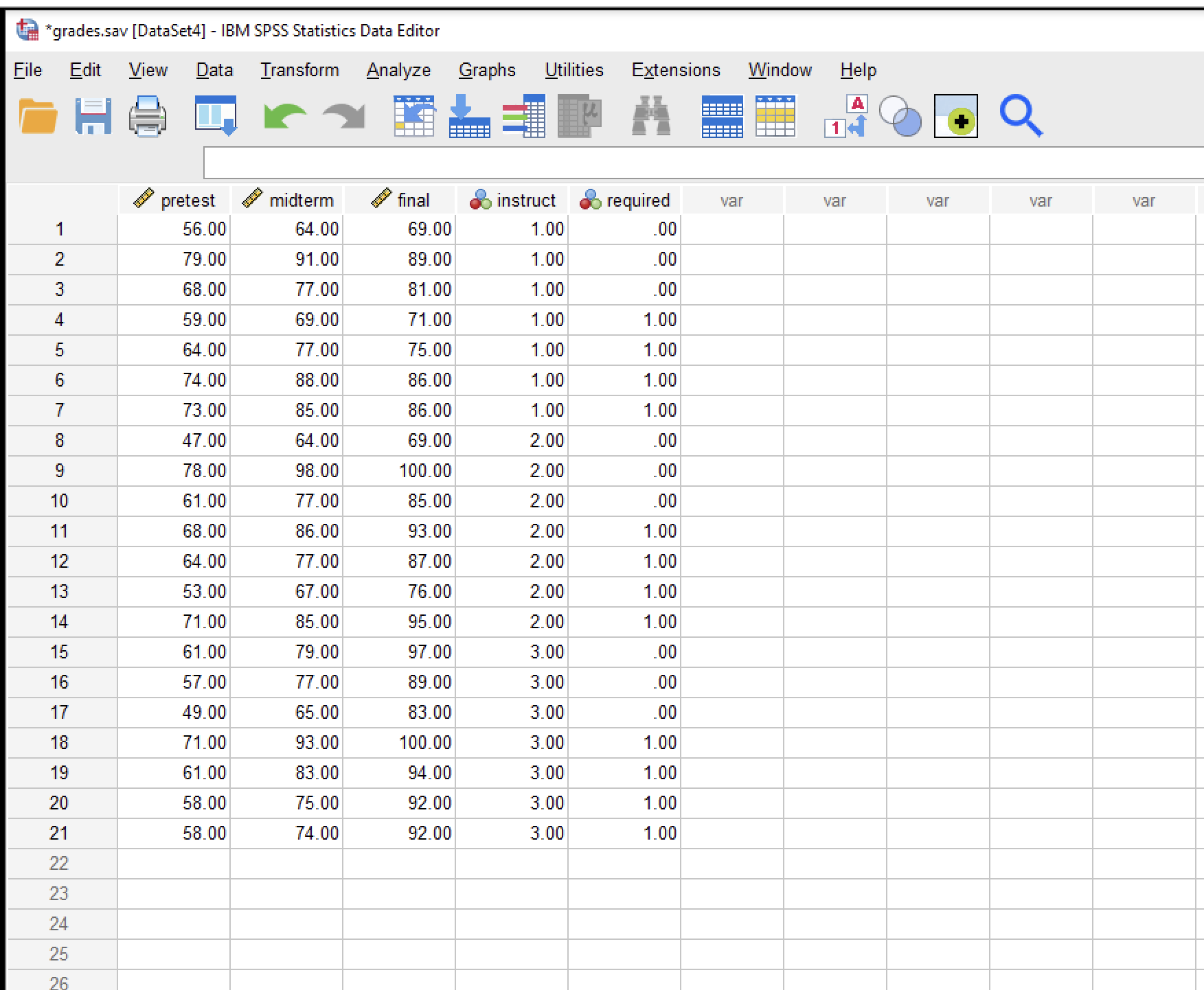This screenshot has width=1204, height=990.
Task: Open the Graphs menu
Action: pyautogui.click(x=487, y=69)
